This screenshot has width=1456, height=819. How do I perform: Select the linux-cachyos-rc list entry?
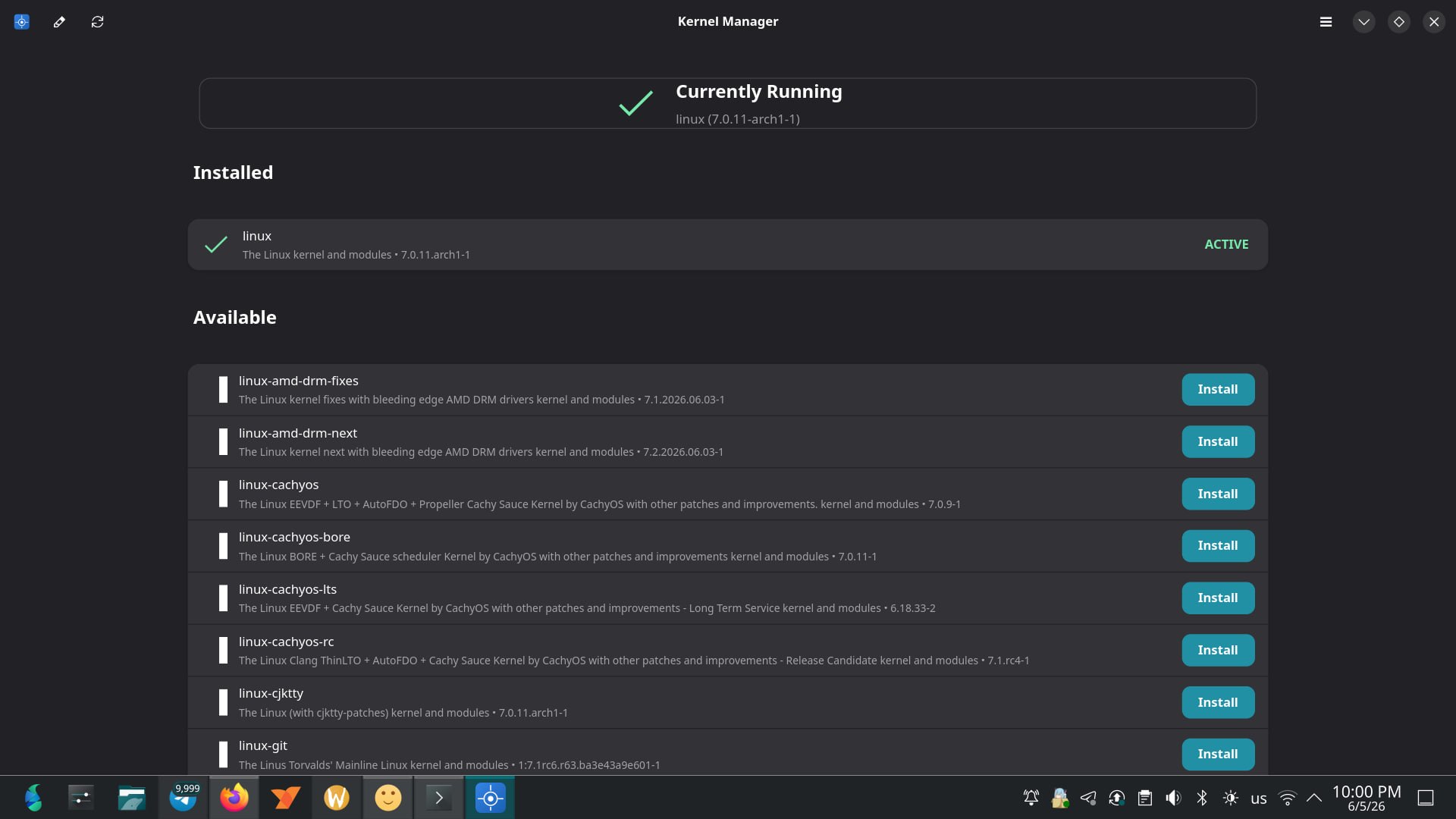click(727, 651)
